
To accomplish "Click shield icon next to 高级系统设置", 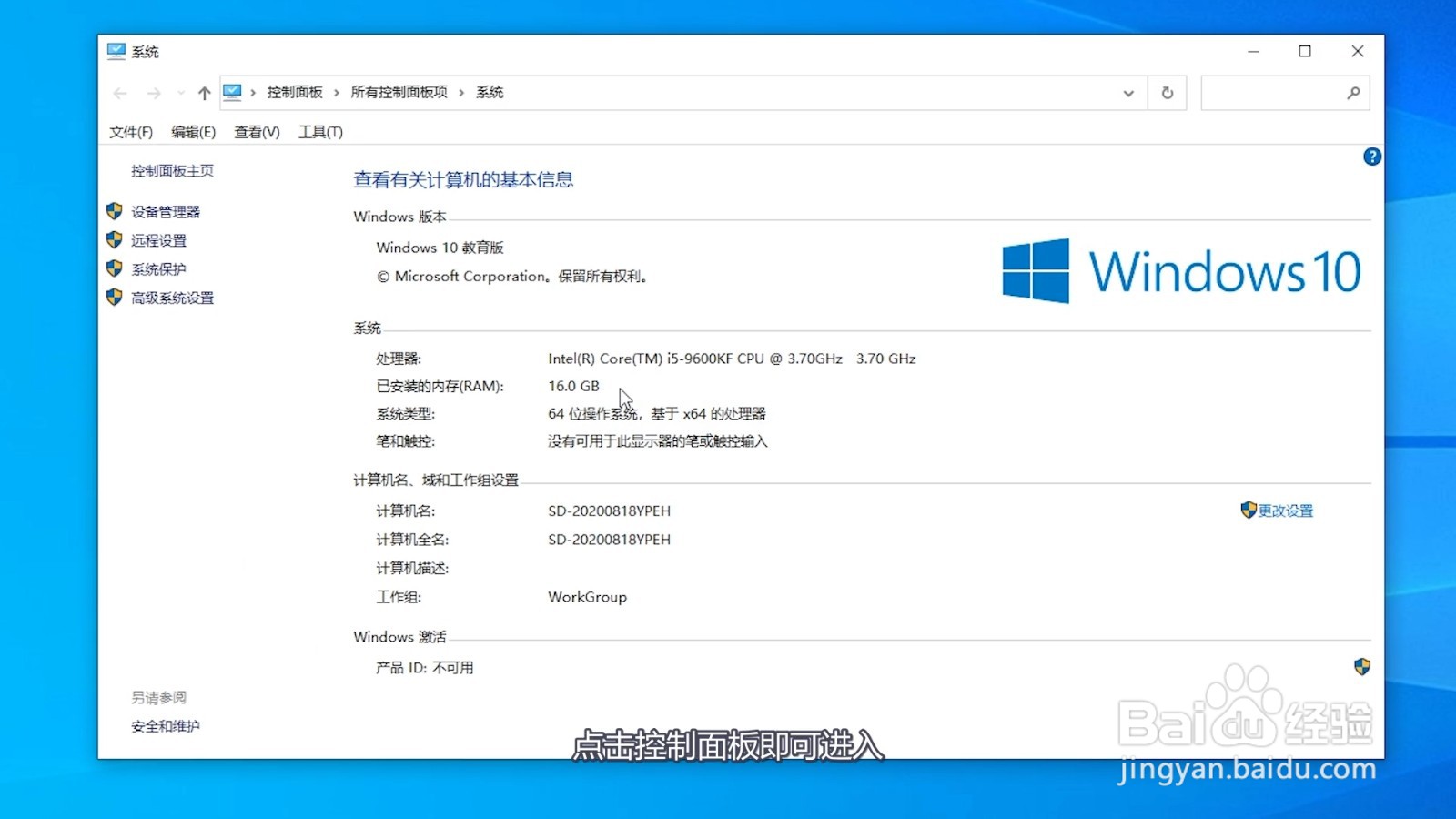I will (114, 298).
